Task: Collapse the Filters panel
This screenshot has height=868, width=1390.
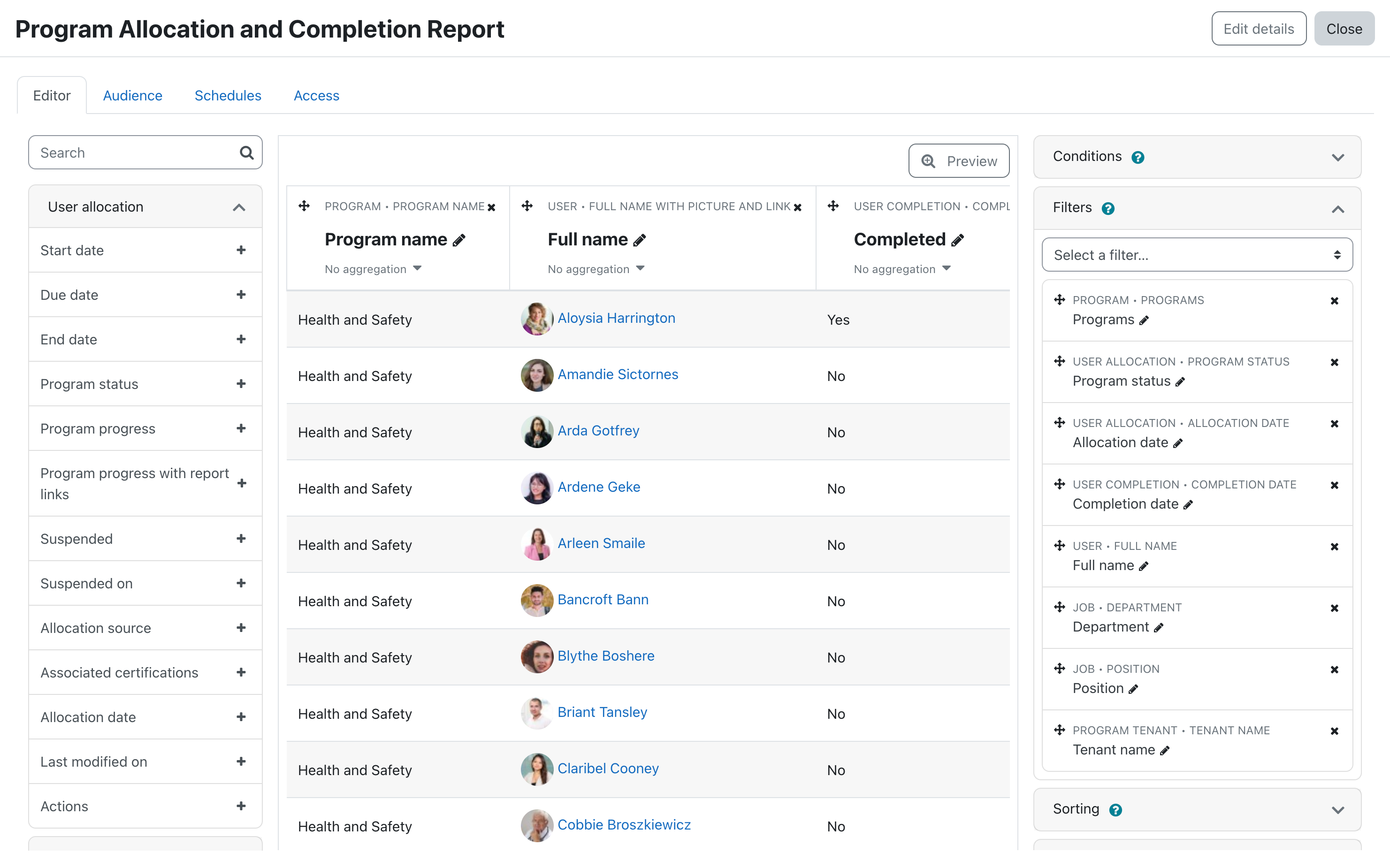Action: tap(1337, 208)
